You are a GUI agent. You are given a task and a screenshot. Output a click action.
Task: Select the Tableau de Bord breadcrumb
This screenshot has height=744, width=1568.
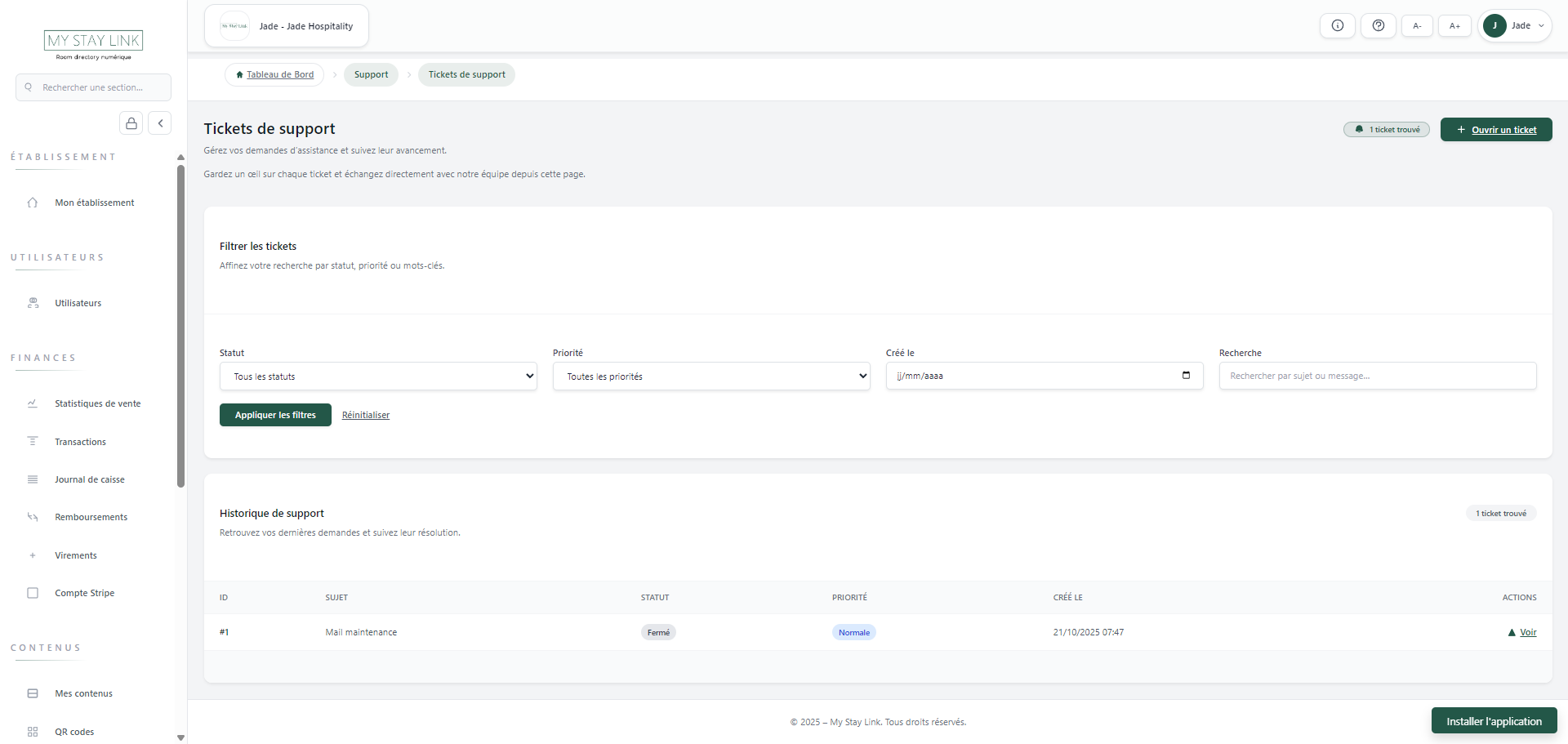click(274, 74)
